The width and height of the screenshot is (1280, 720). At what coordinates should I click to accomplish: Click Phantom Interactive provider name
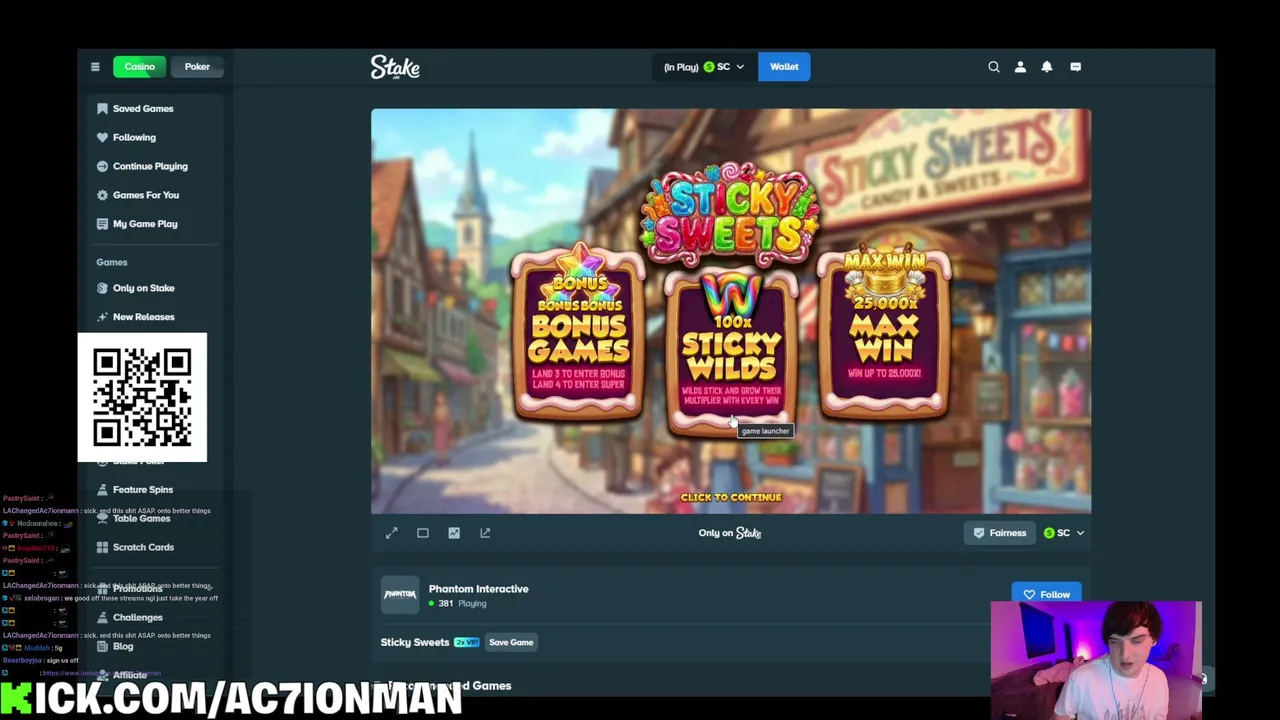(478, 589)
